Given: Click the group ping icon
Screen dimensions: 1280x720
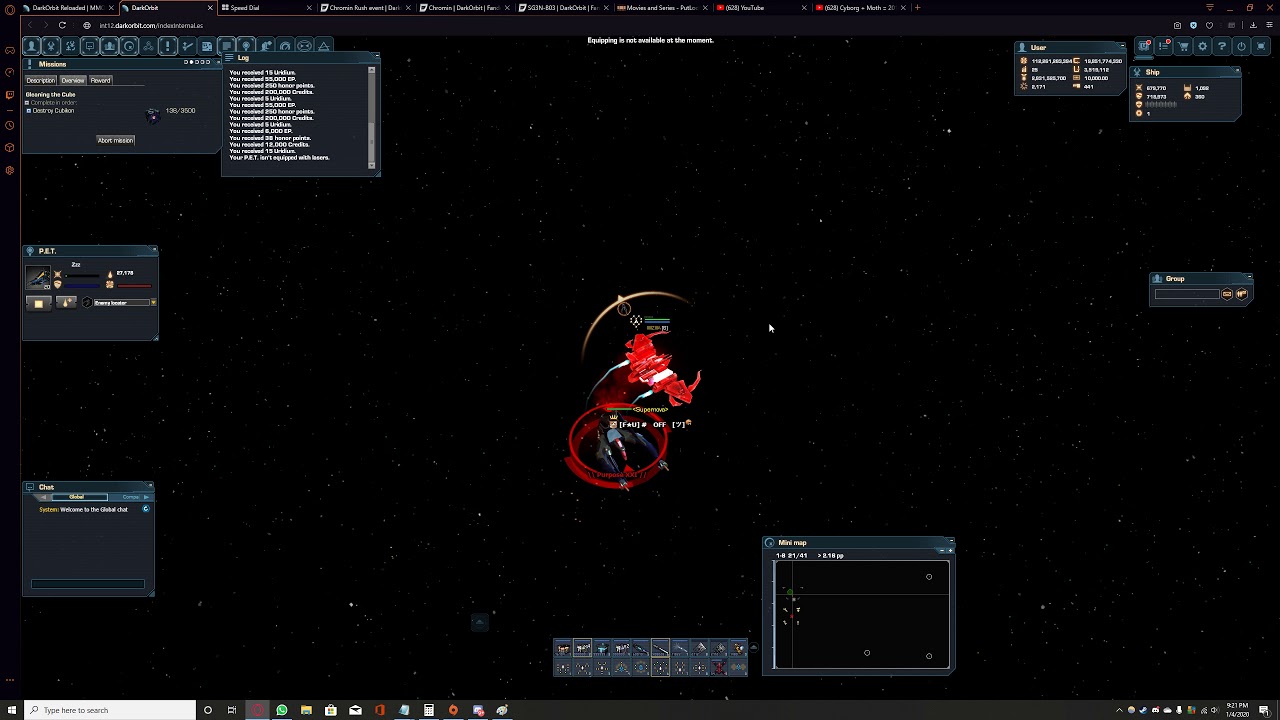Looking at the screenshot, I should [1242, 294].
